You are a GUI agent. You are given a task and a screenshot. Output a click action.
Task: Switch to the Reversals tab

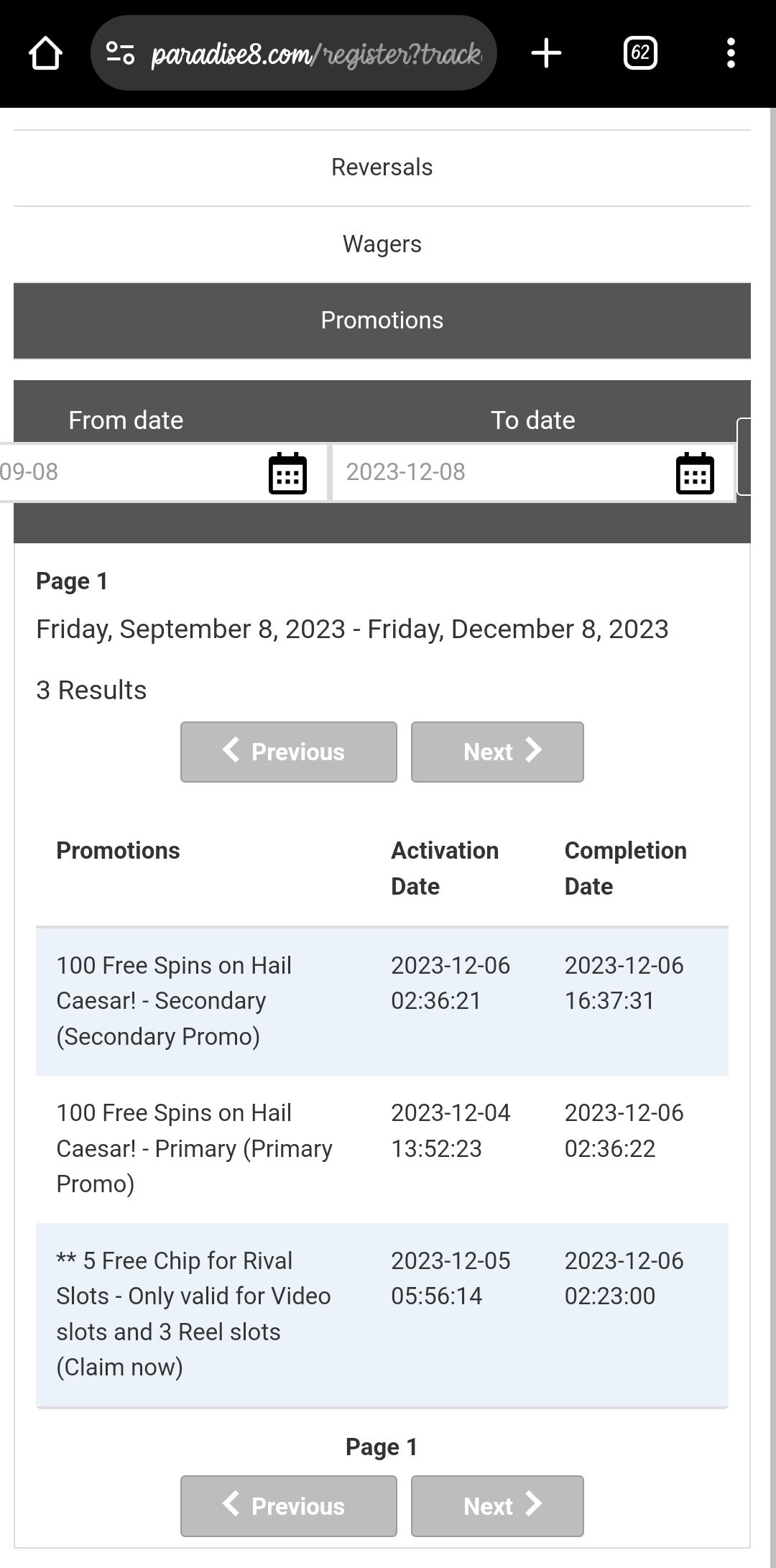pos(382,167)
